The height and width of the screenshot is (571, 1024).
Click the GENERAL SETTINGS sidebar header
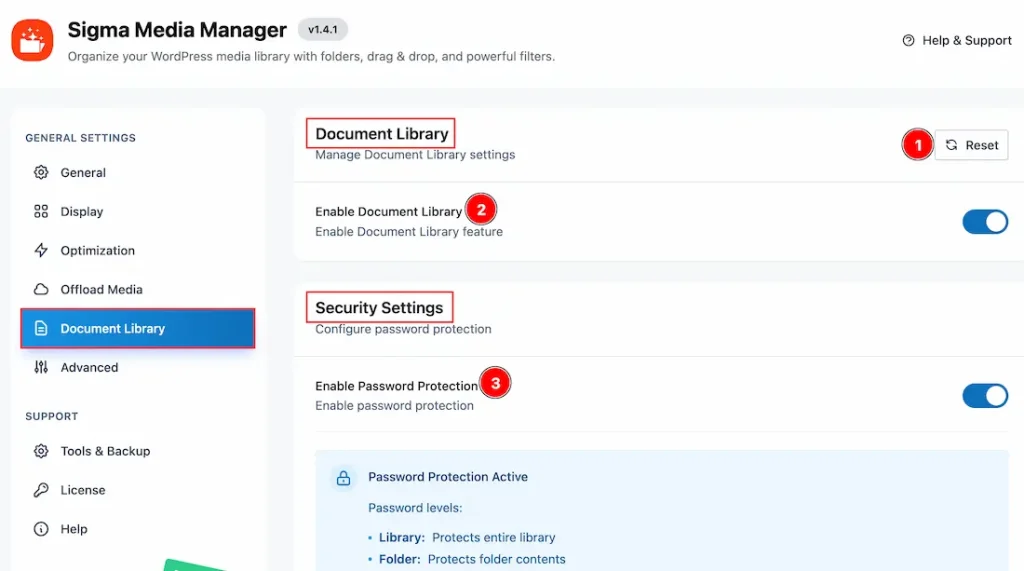80,138
